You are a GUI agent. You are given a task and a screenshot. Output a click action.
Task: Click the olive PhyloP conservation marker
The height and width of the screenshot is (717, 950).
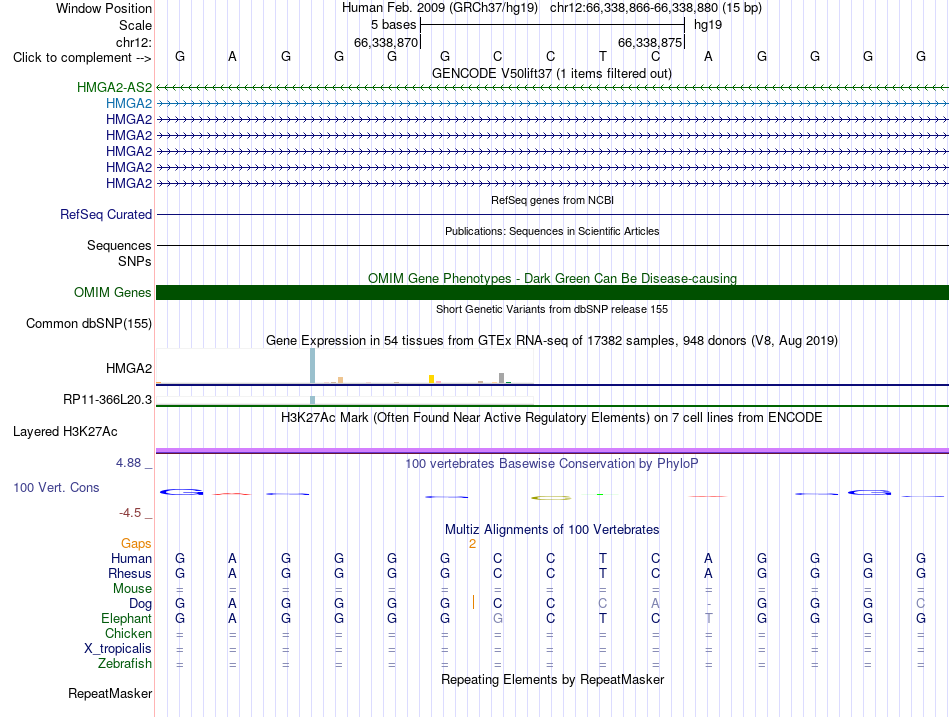coord(551,498)
